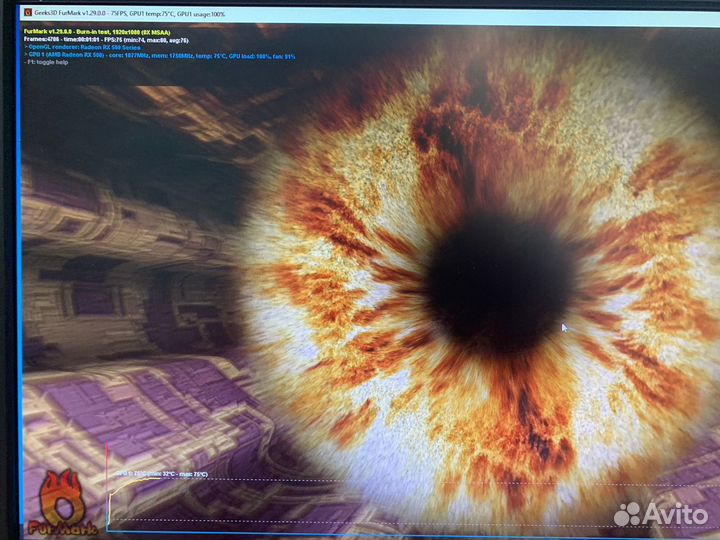Click the FurMark app icon in title bar
This screenshot has height=540, width=720.
28,12
